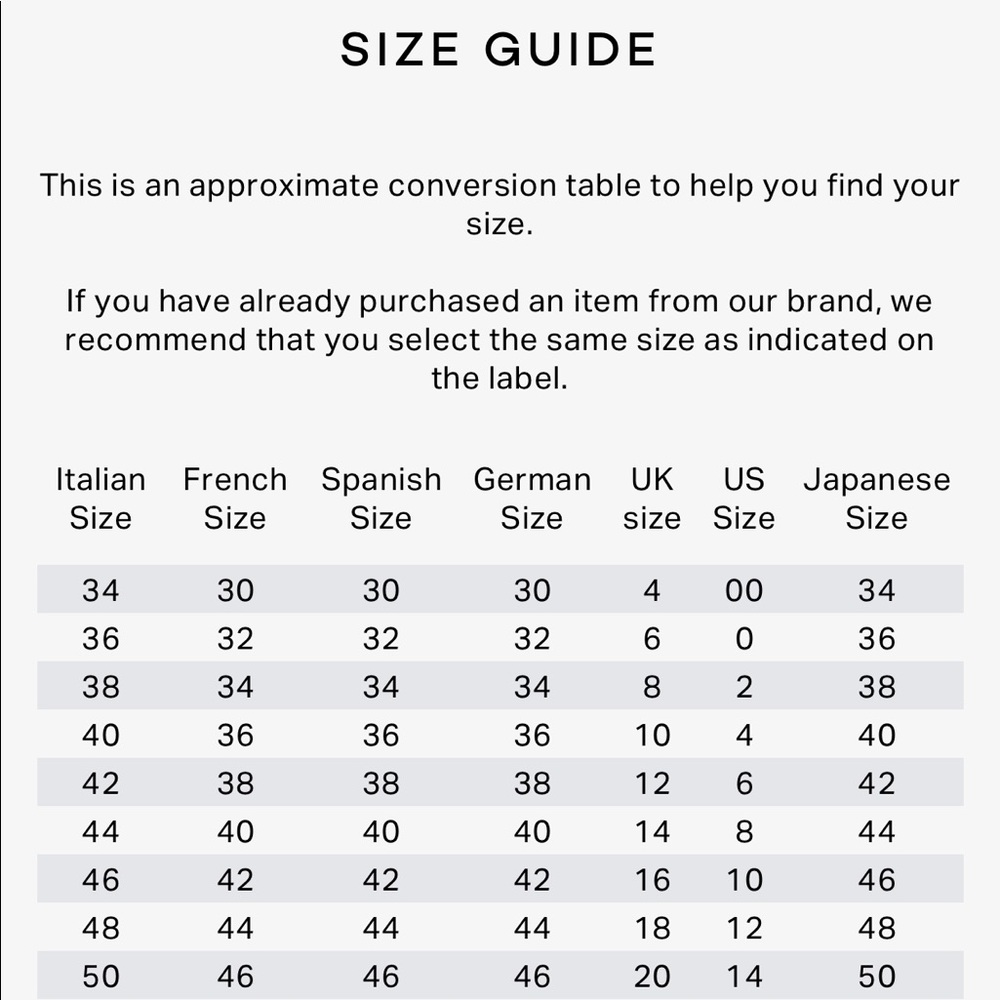Select UK size 20 cell

pyautogui.click(x=652, y=976)
